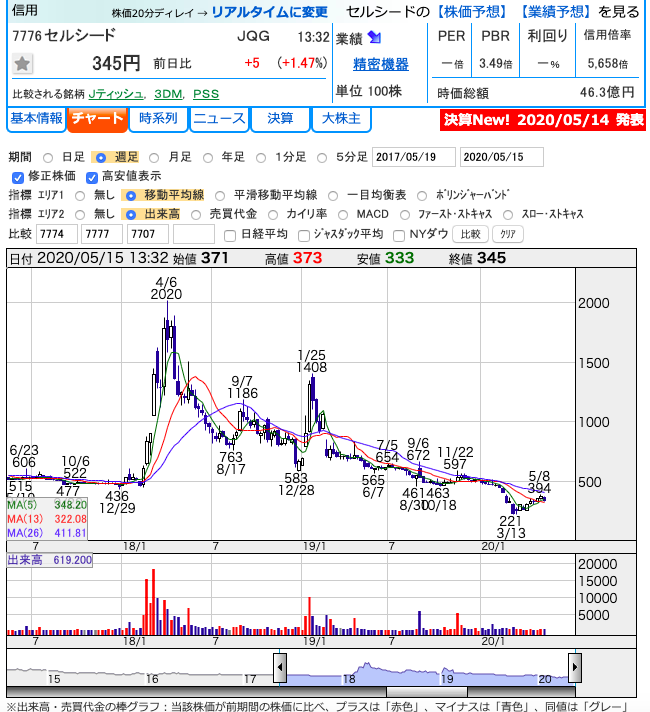Click the 出来高 619,200 volume label
Viewport: 650px width, 712px height.
coord(50,560)
